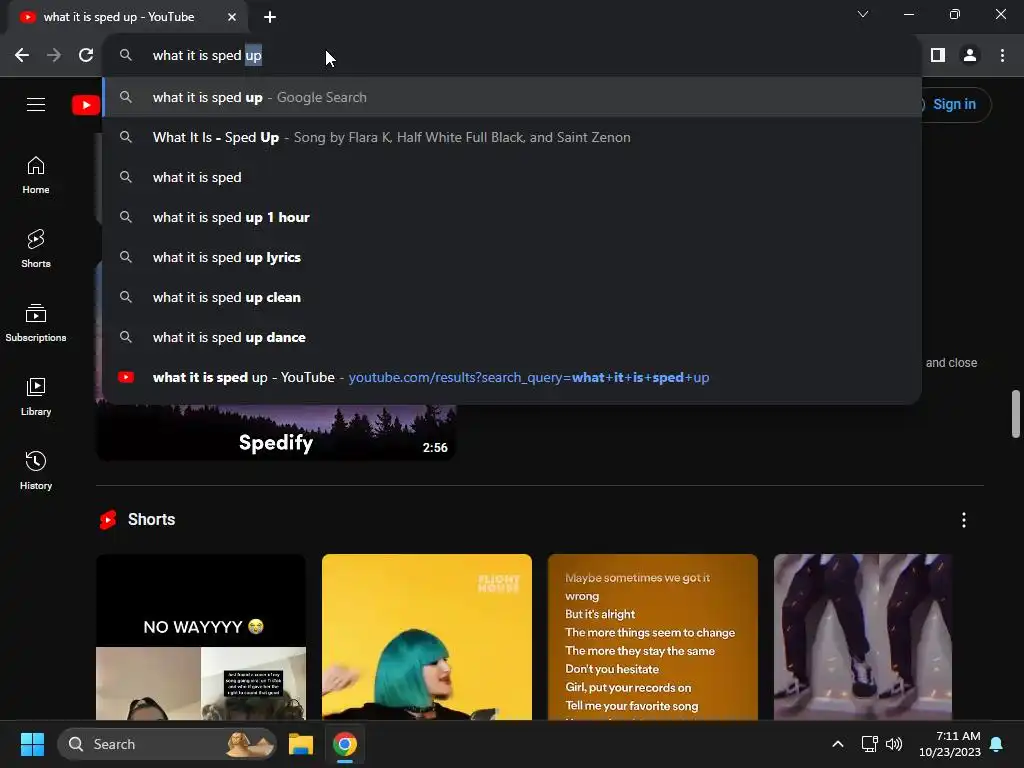Choose 'what it is sped up dance' suggestion
Viewport: 1024px width, 768px height.
(512, 337)
